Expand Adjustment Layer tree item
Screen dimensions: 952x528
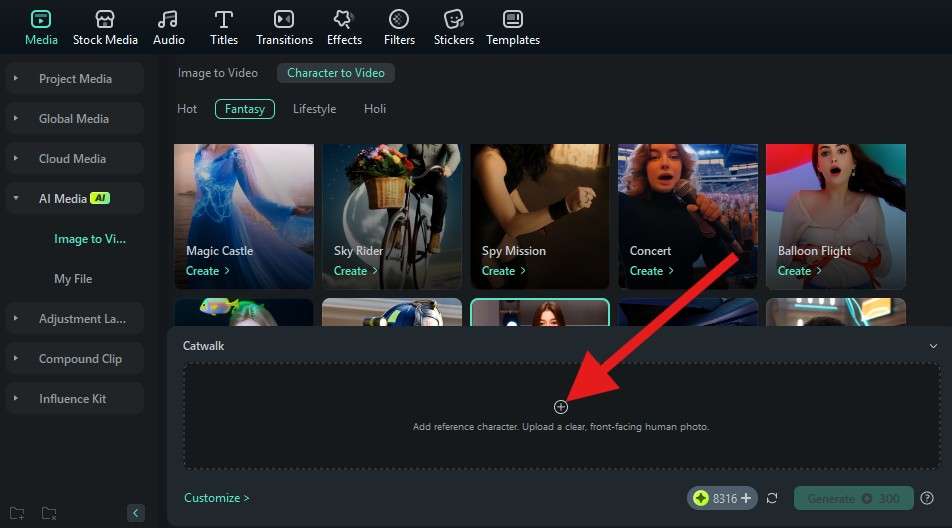(x=16, y=318)
